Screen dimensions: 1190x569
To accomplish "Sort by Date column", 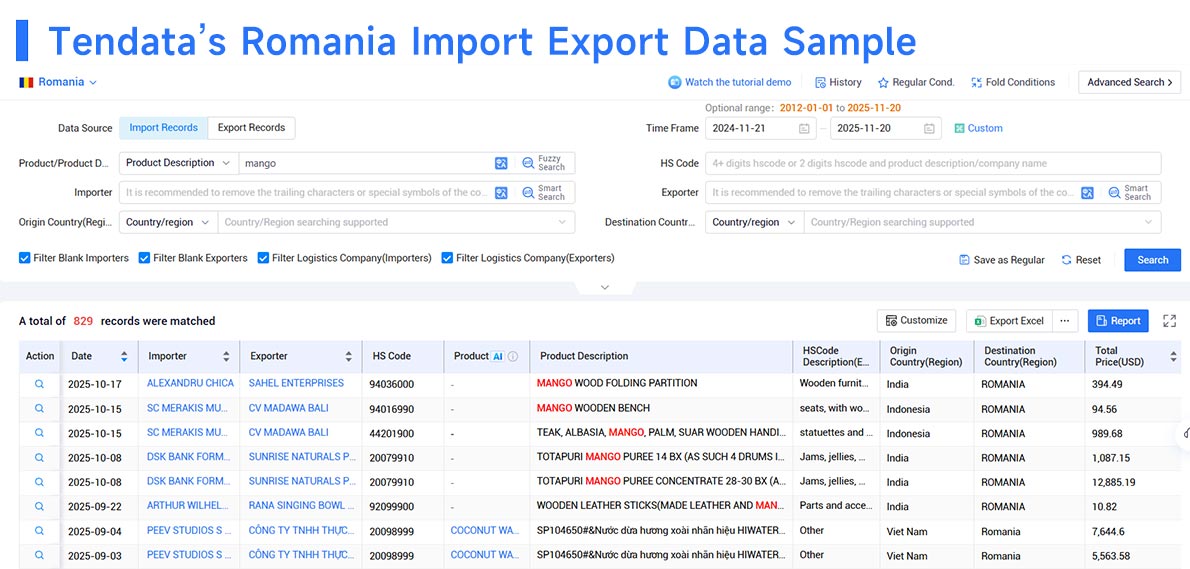I will coord(124,356).
